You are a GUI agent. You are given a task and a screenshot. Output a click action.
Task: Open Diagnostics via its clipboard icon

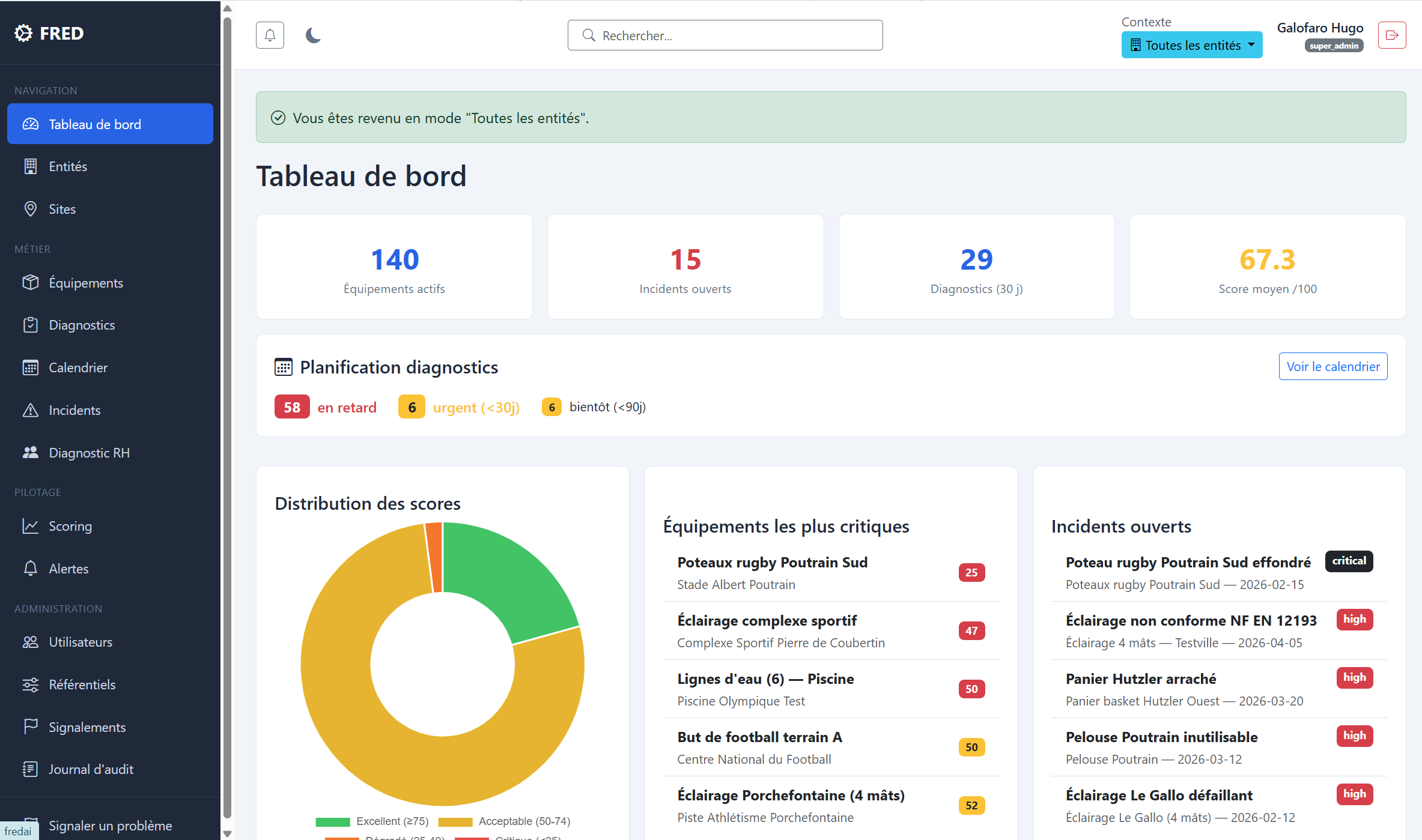point(31,325)
